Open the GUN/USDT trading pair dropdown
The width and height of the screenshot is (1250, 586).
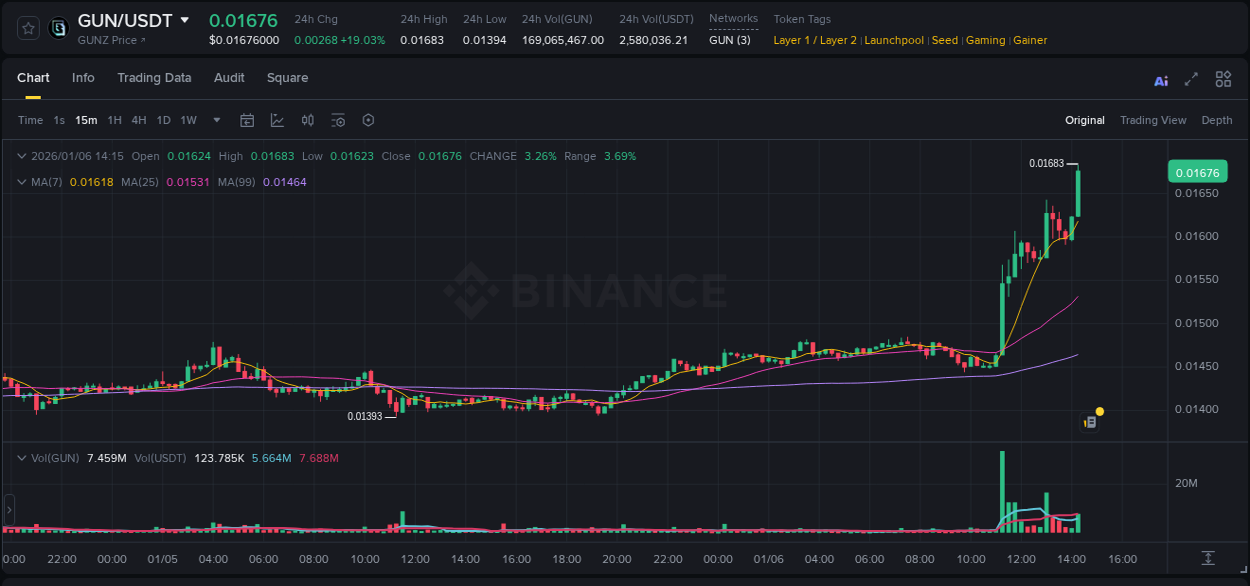pyautogui.click(x=186, y=19)
